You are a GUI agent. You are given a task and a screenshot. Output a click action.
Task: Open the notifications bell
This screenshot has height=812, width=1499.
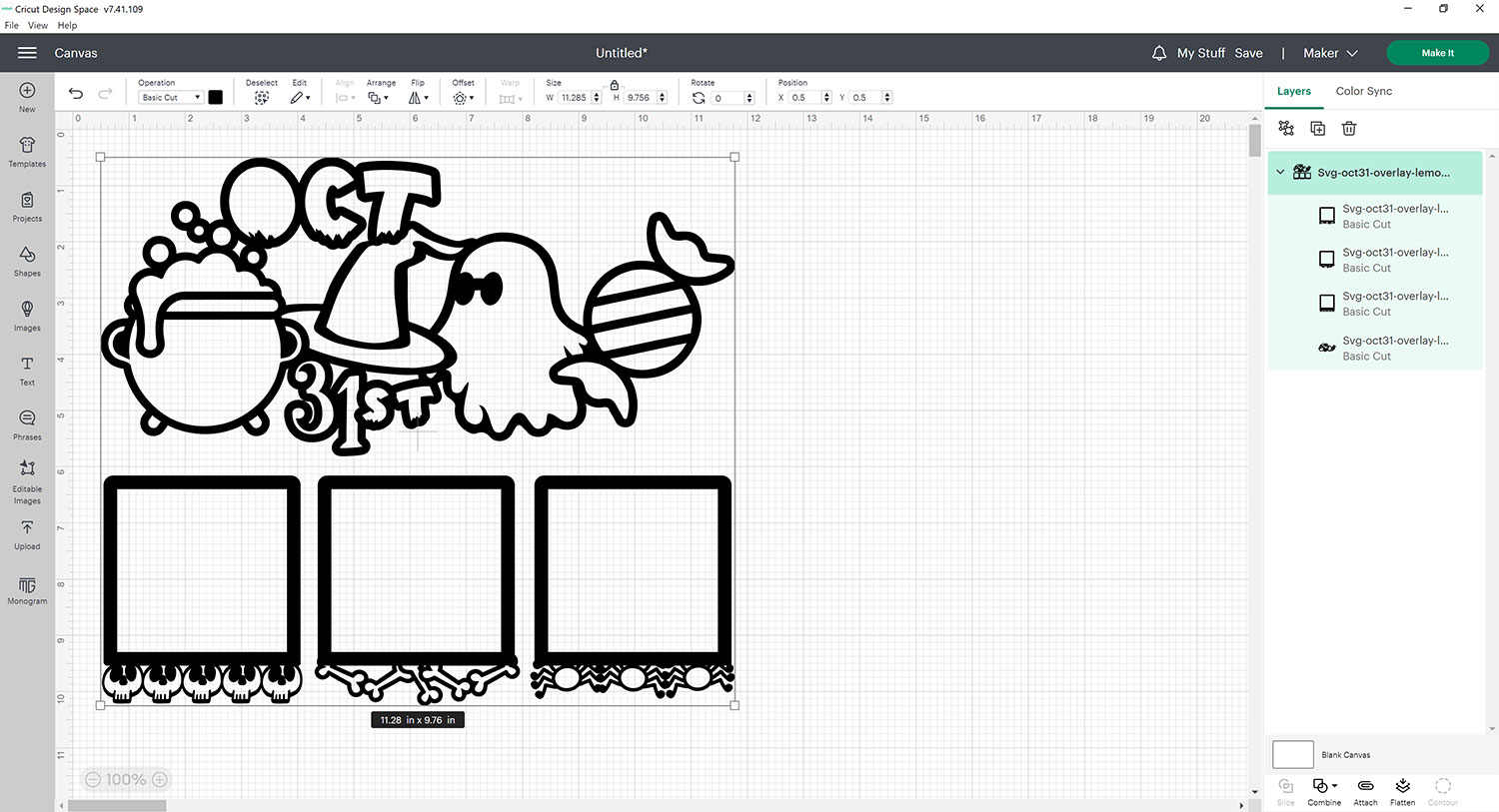tap(1159, 53)
